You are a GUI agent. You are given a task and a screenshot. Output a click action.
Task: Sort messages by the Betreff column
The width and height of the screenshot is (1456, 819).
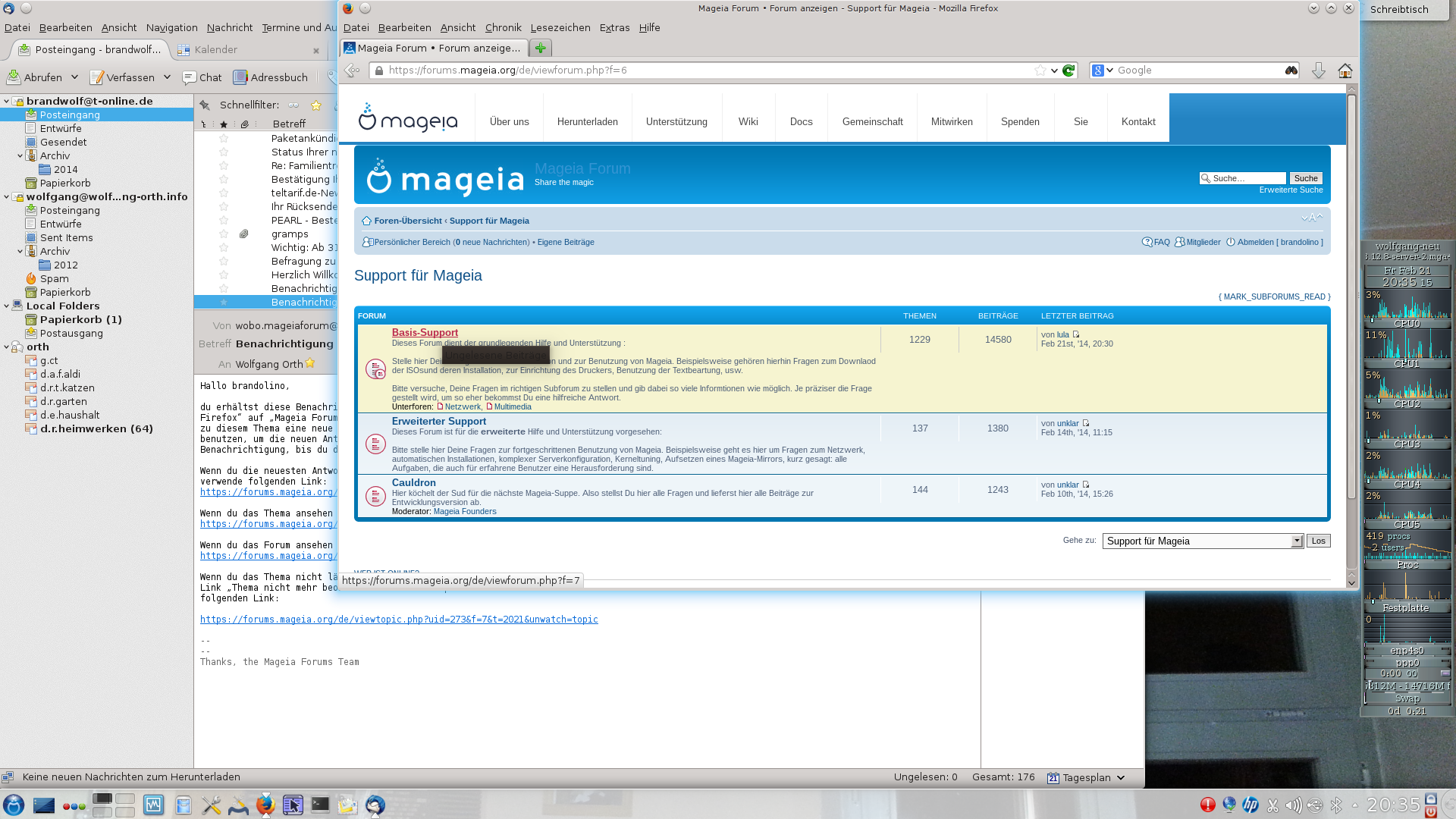coord(289,124)
